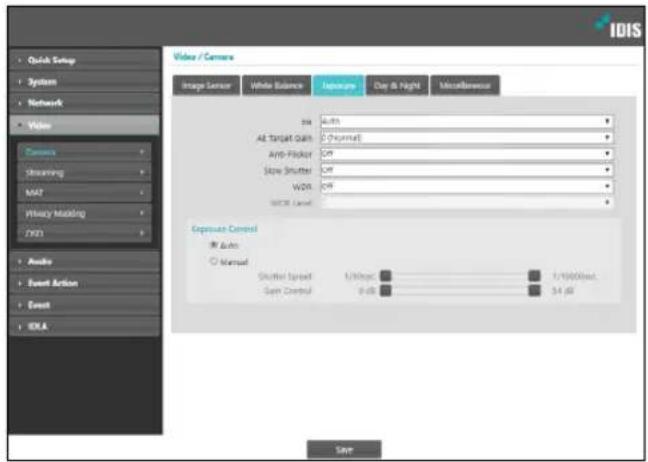The image size is (648, 462).
Task: Open the Slow Shutter dropdown
Action: coord(467,170)
